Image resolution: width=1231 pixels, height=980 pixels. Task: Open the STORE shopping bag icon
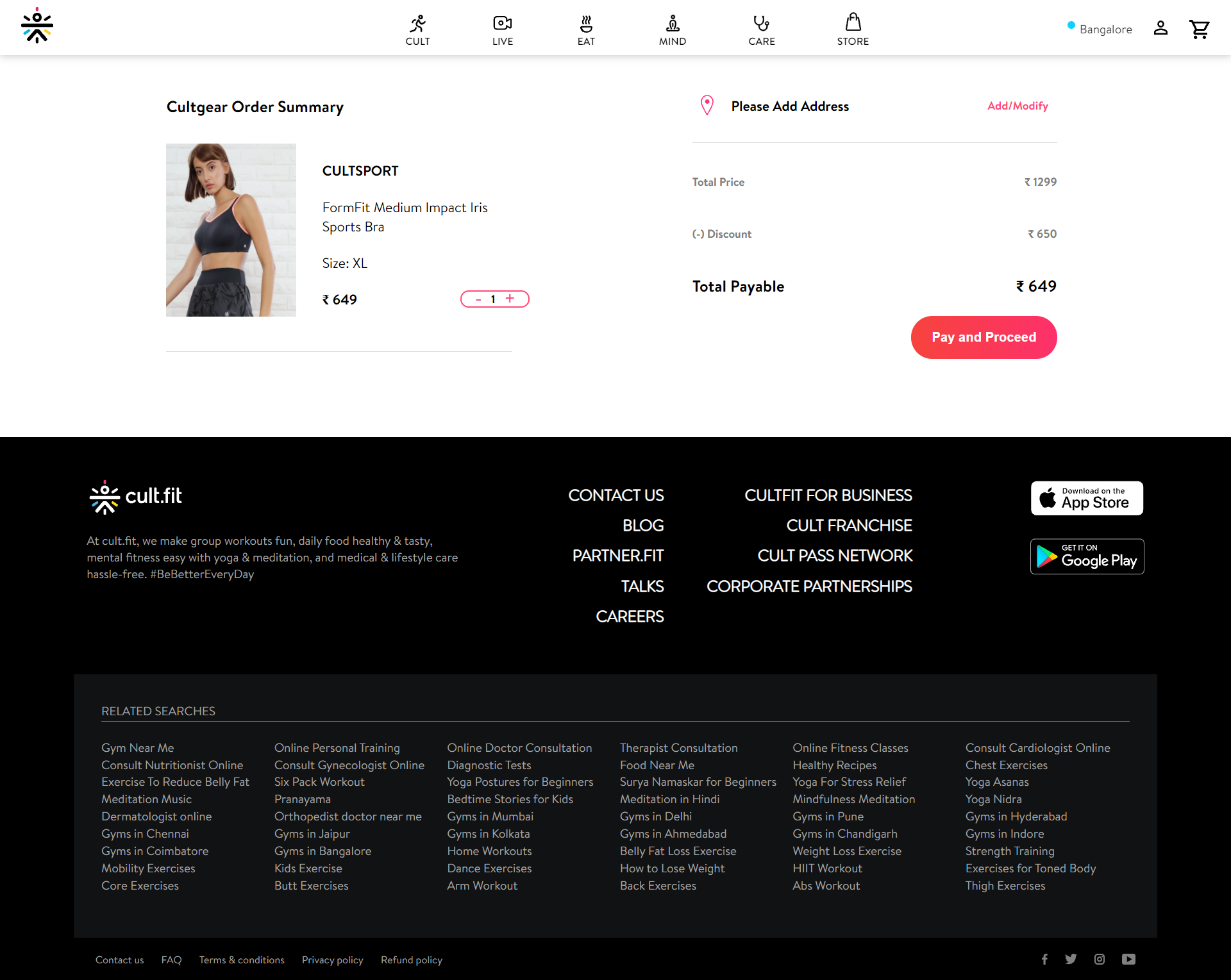click(x=853, y=23)
